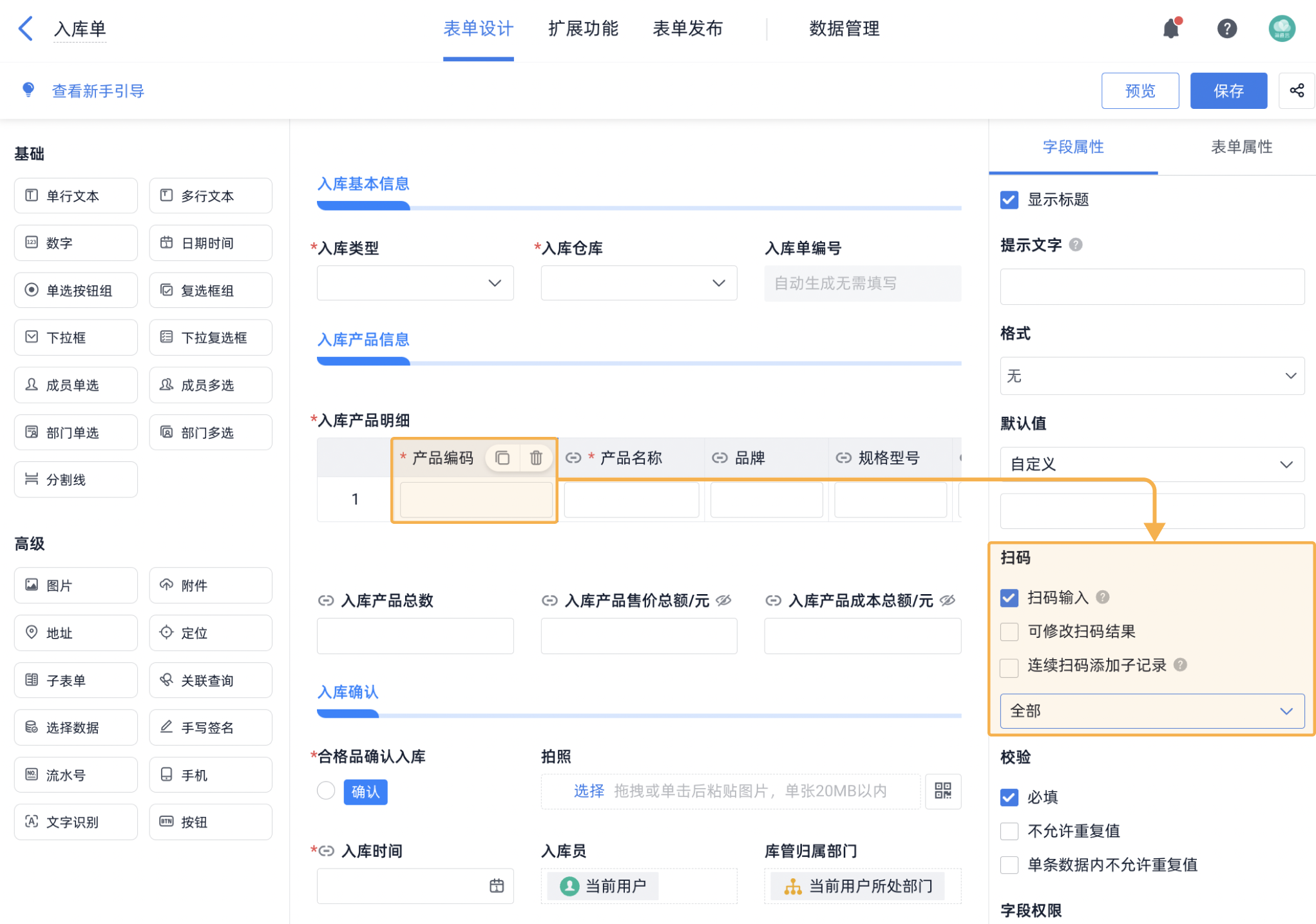Switch to the 表单发布 tab

687,28
